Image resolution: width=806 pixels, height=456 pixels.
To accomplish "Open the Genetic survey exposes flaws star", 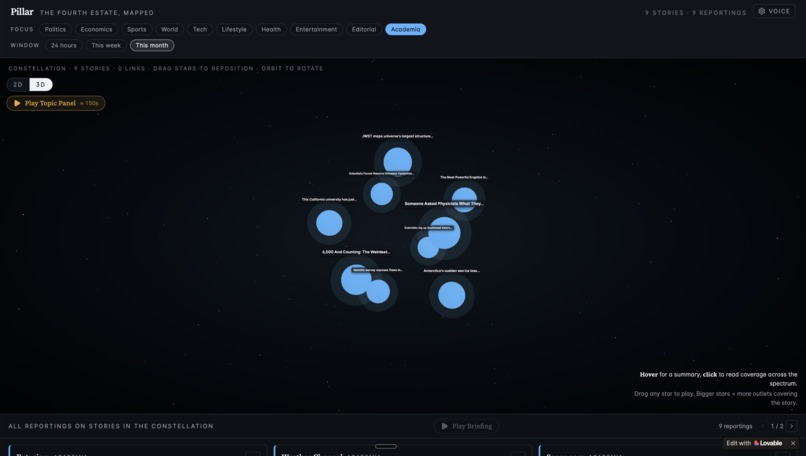I will pyautogui.click(x=380, y=293).
